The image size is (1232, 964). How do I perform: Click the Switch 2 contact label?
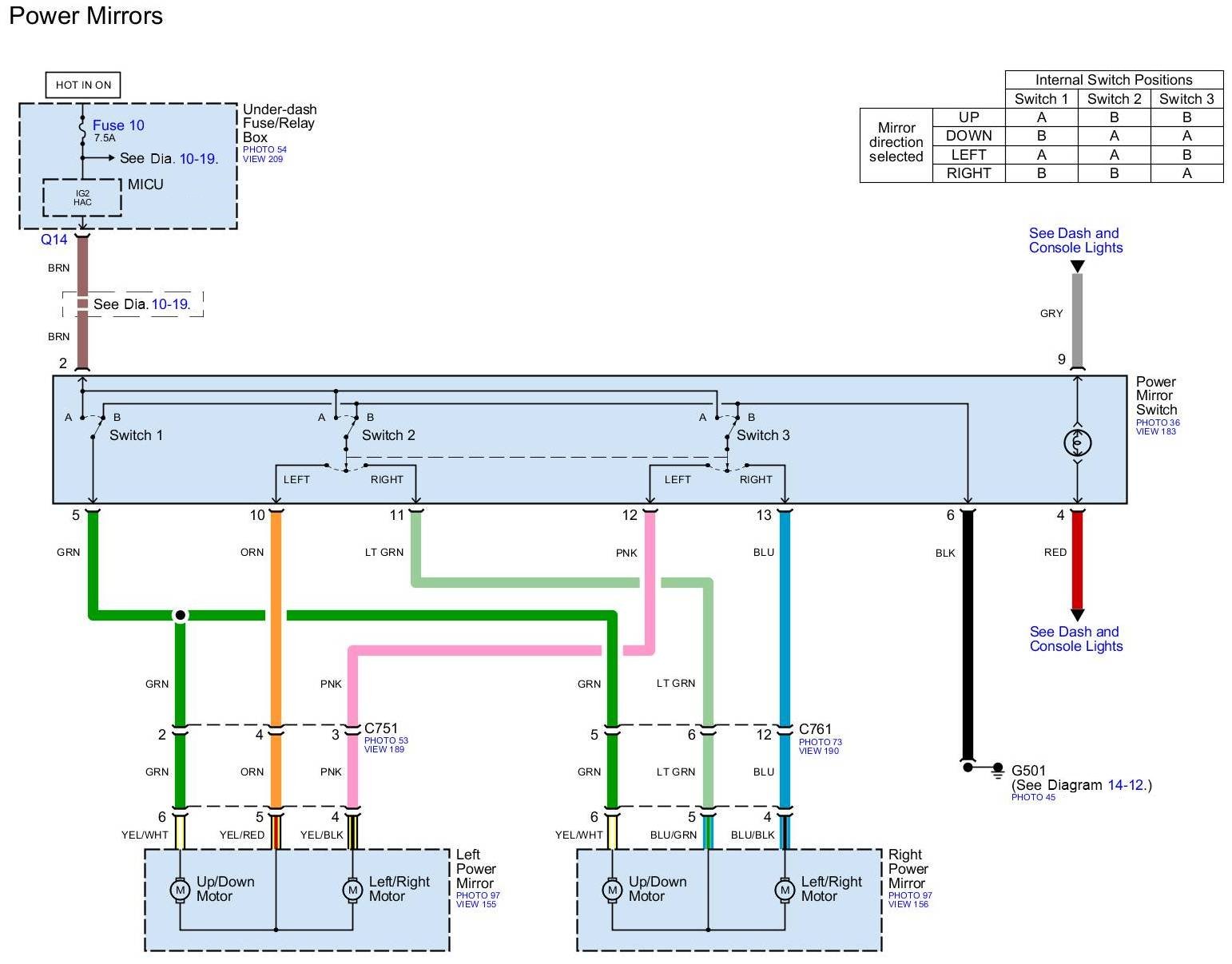point(388,435)
